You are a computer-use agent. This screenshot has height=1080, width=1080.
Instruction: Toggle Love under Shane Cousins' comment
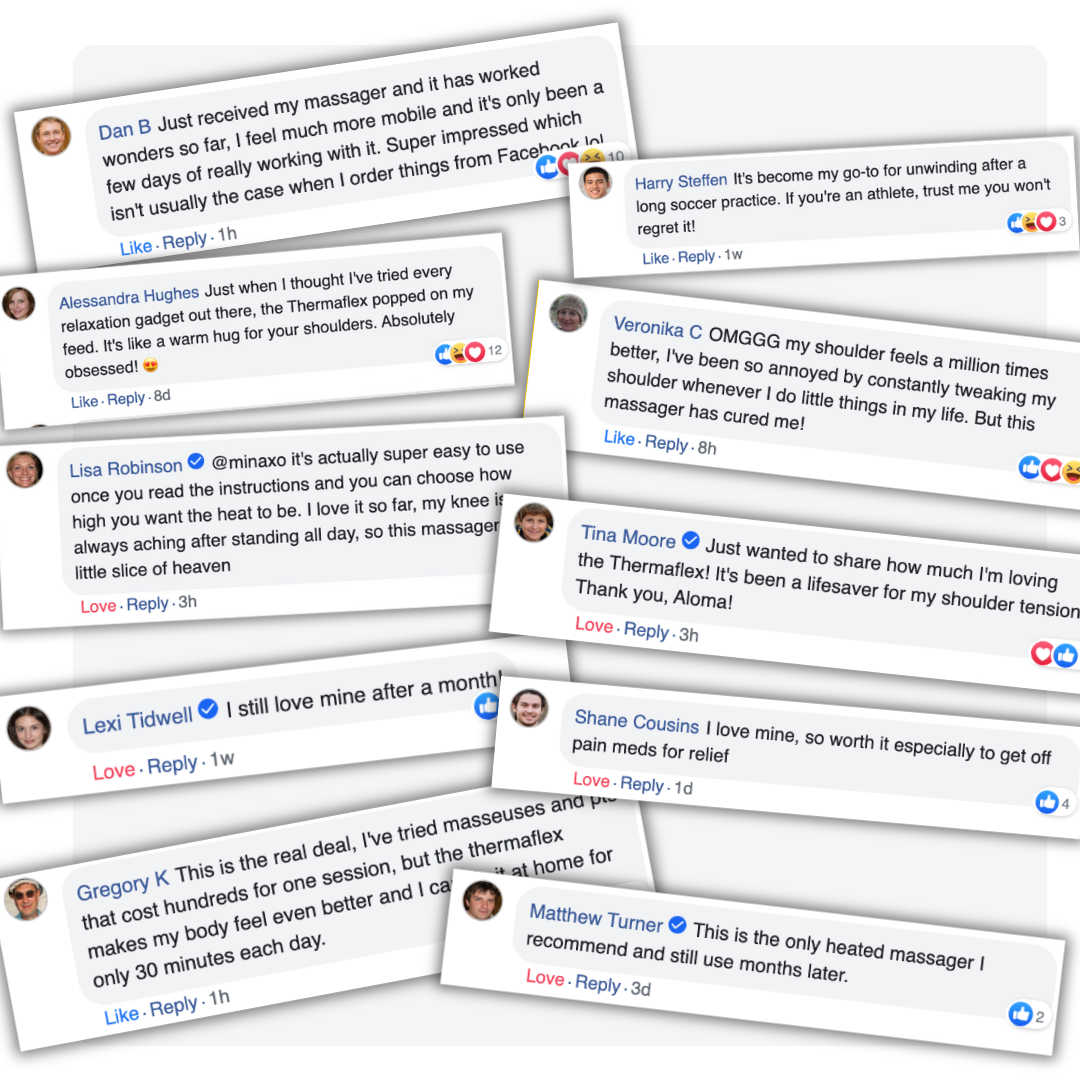pos(592,780)
